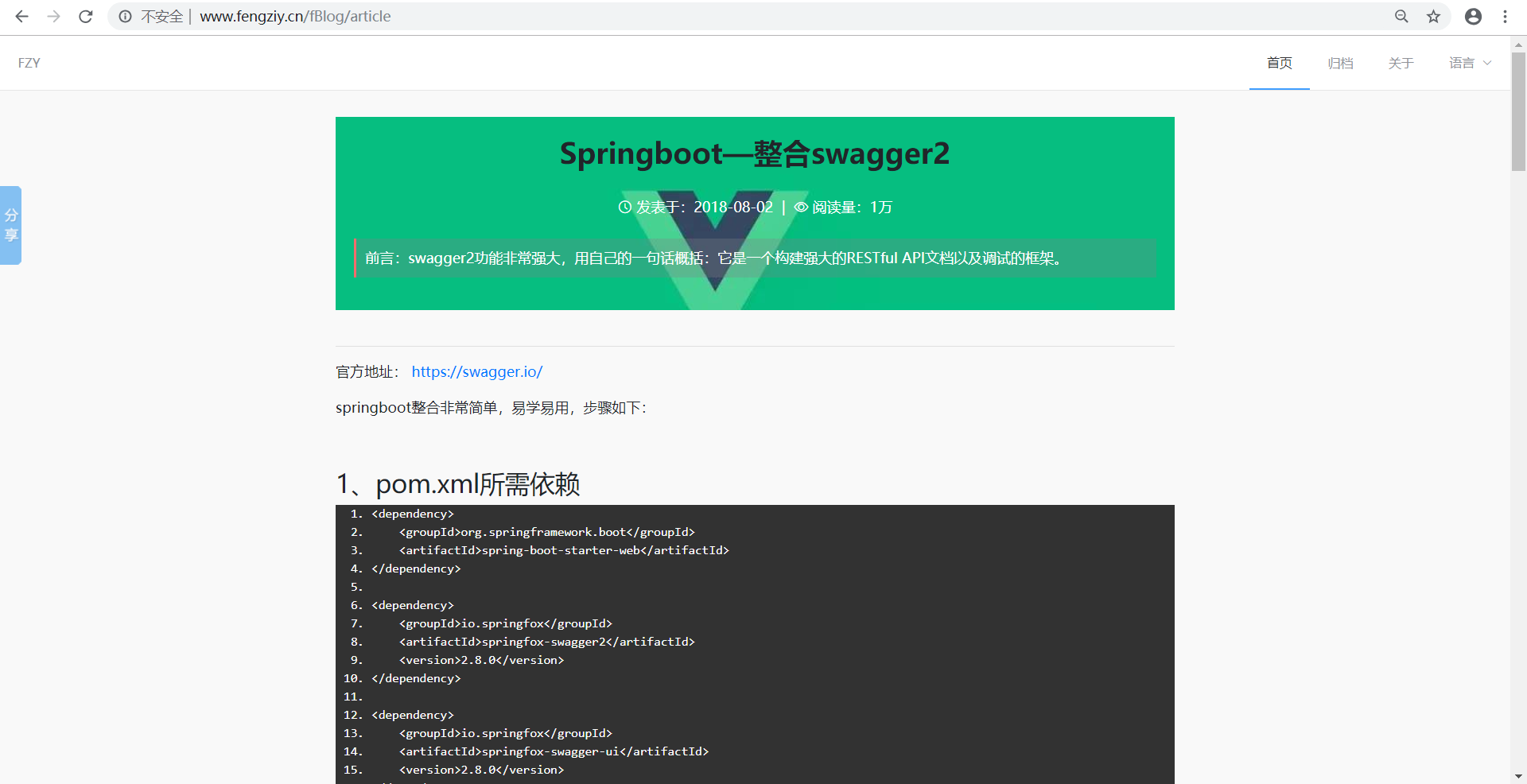Viewport: 1527px width, 784px height.
Task: Click the browser forward arrow
Action: coord(53,16)
